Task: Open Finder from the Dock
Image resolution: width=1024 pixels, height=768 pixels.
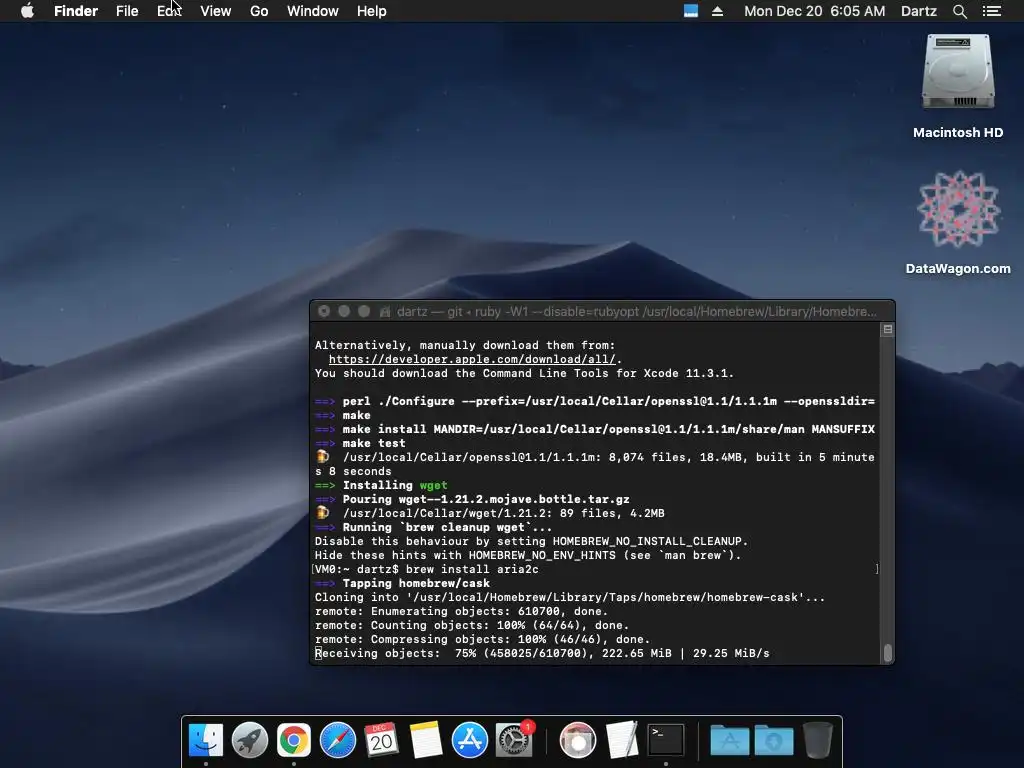Action: pyautogui.click(x=206, y=740)
